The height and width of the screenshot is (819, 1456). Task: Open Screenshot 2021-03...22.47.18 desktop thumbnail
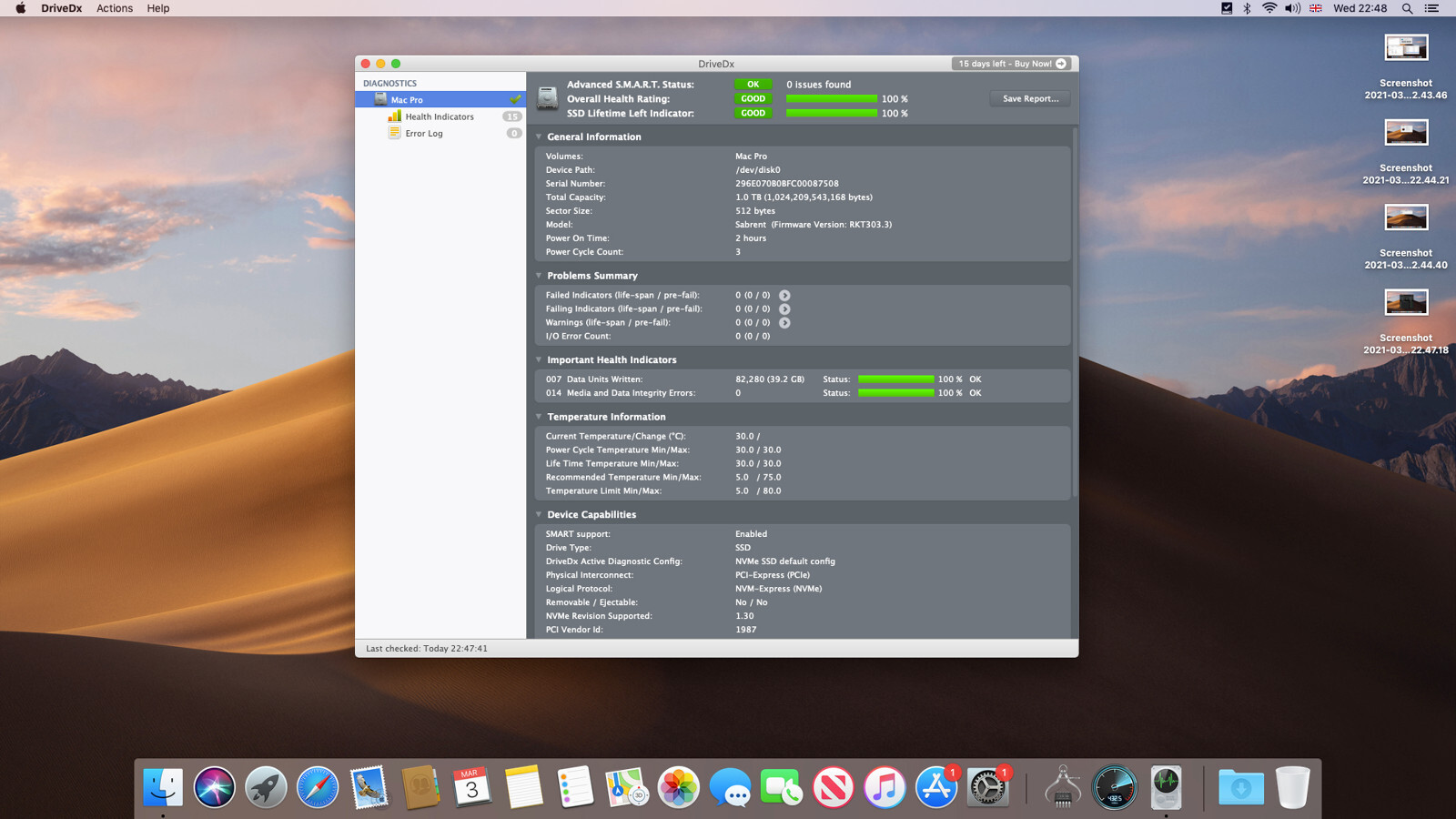[x=1406, y=302]
